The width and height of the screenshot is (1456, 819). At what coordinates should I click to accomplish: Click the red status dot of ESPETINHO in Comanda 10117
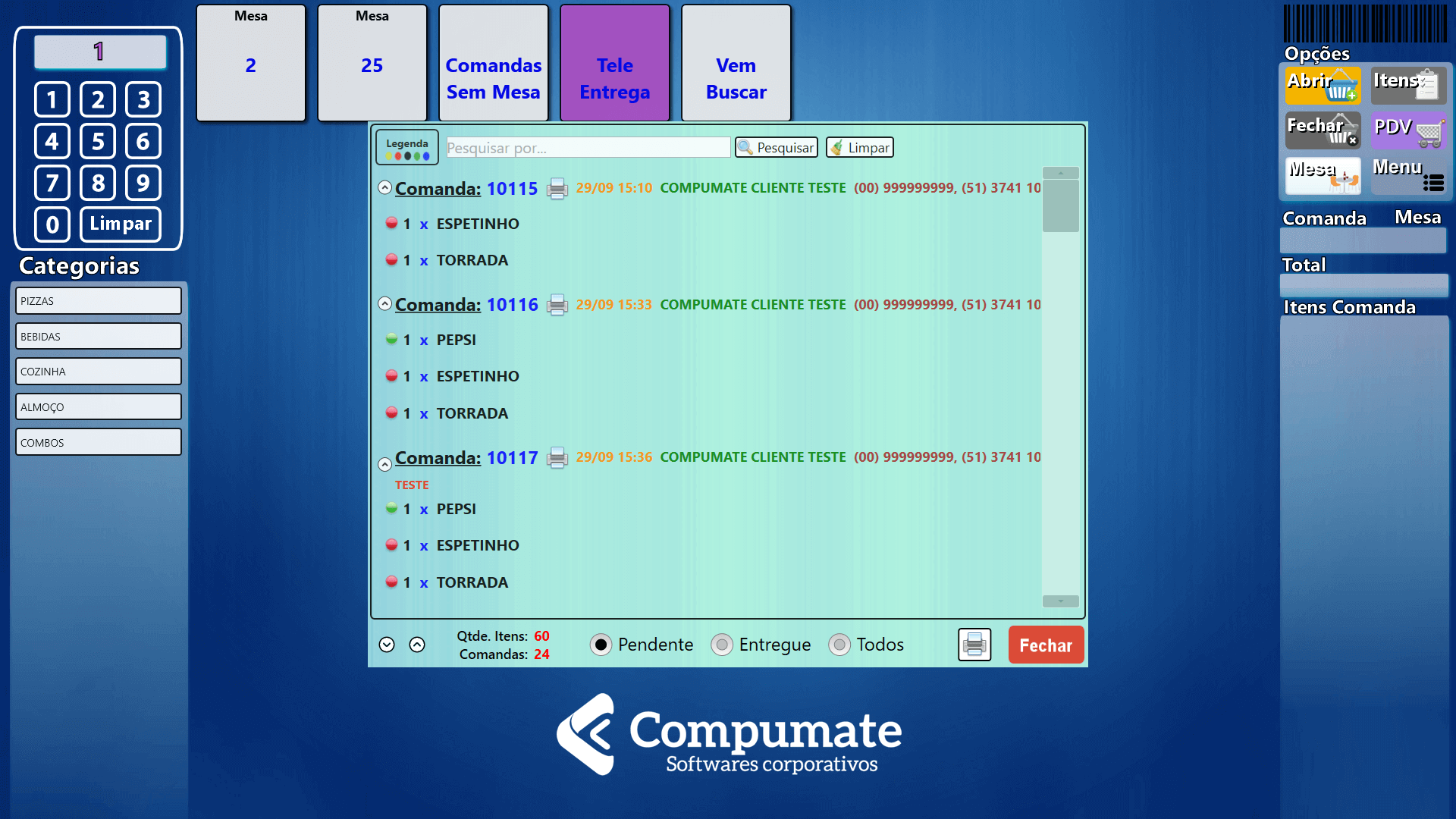[x=391, y=544]
